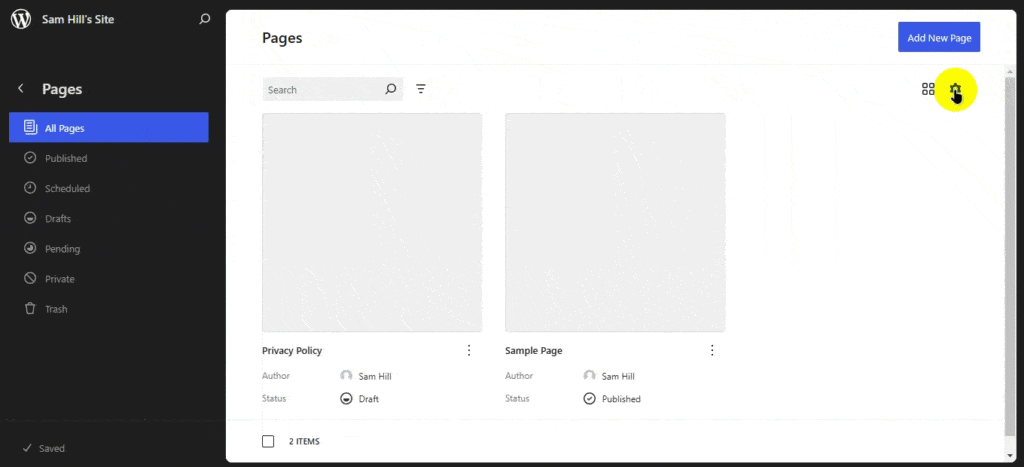Click the Sam Hill avatar under Privacy Policy

coord(346,376)
